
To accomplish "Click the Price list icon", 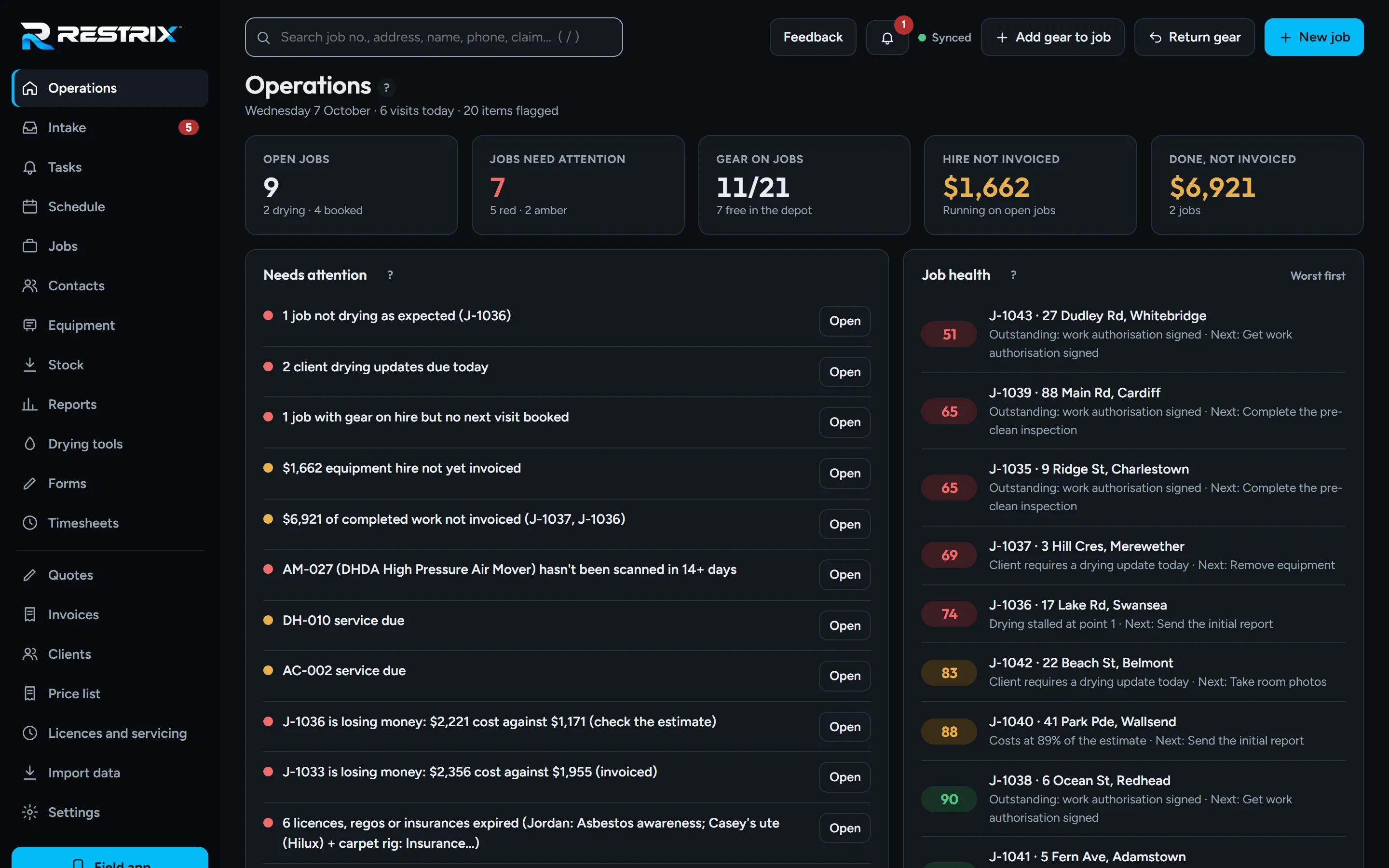I will (30, 694).
